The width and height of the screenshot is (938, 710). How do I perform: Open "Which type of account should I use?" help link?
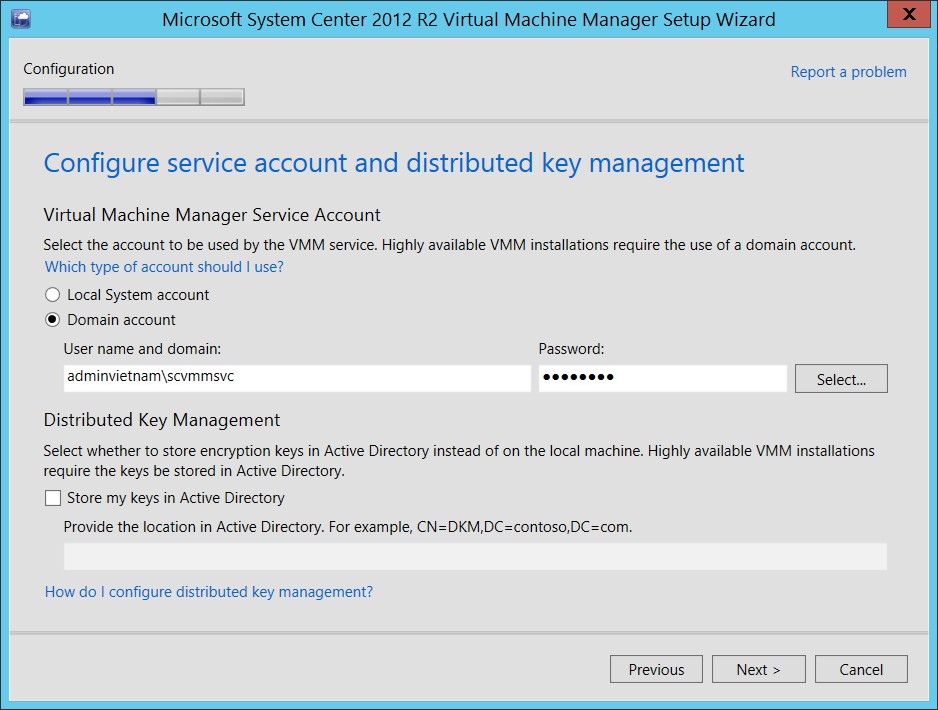[x=164, y=267]
